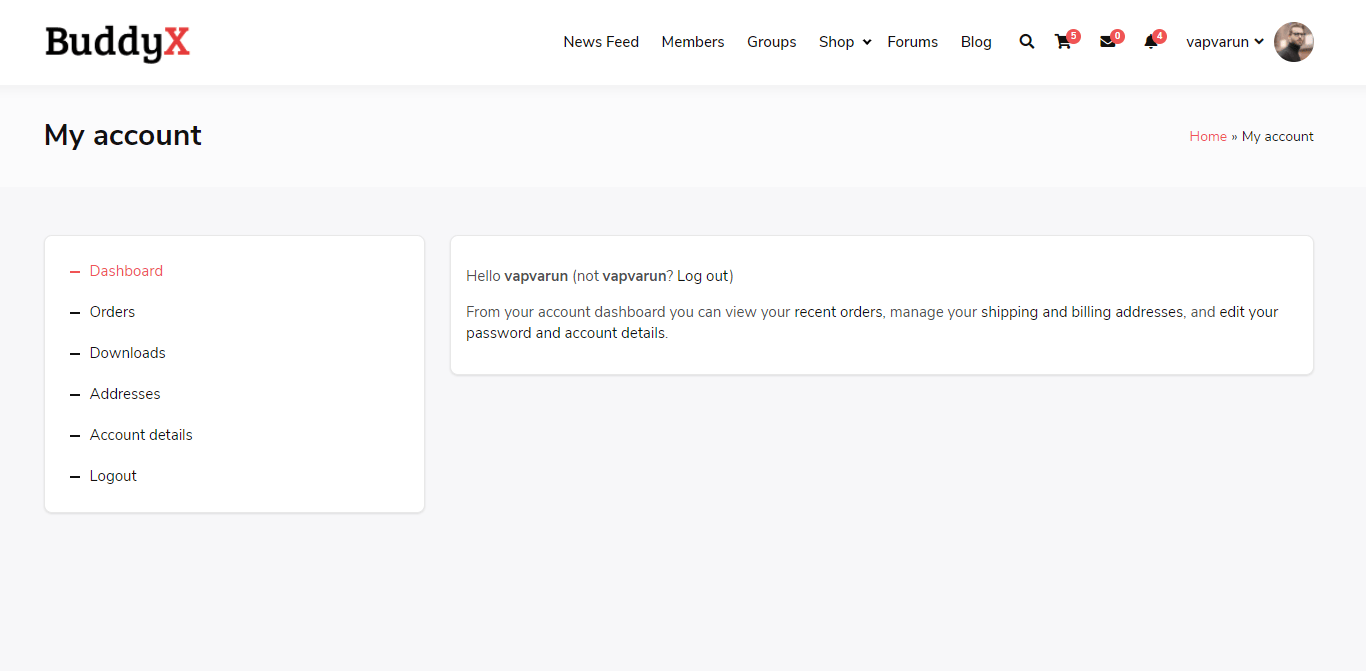Open Addresses in the account sidebar

(125, 394)
